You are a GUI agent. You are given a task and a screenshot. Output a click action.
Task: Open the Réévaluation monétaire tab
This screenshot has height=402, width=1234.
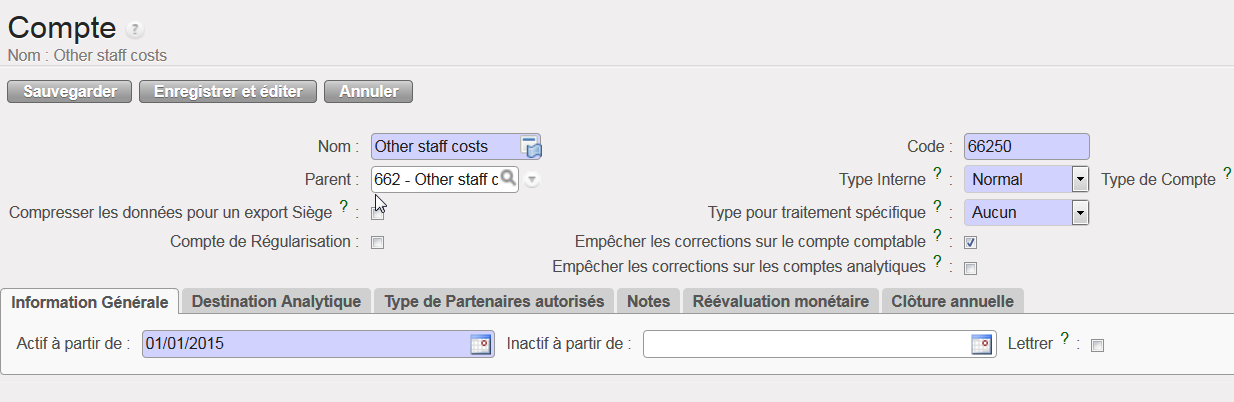[x=780, y=301]
